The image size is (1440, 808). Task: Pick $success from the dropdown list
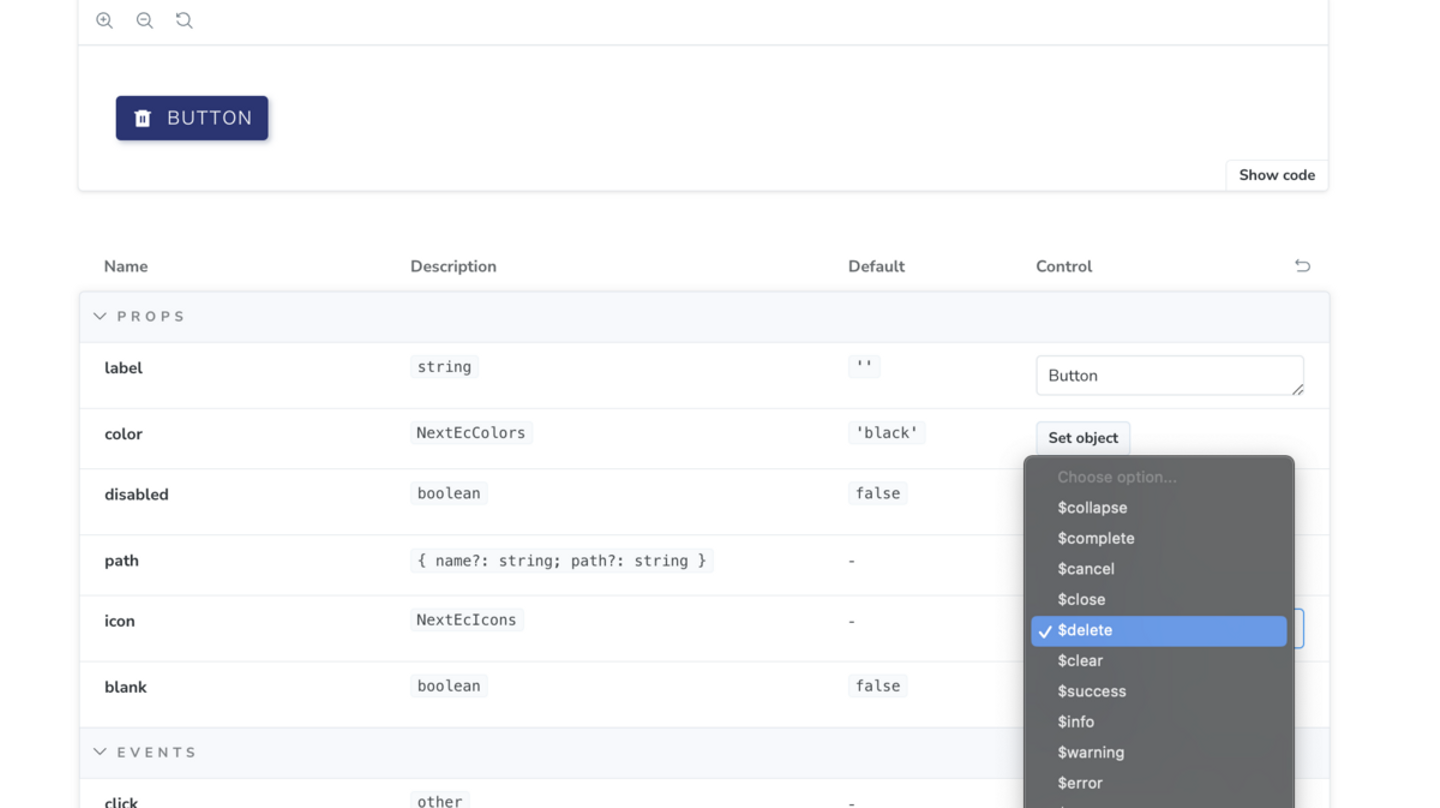click(1091, 691)
